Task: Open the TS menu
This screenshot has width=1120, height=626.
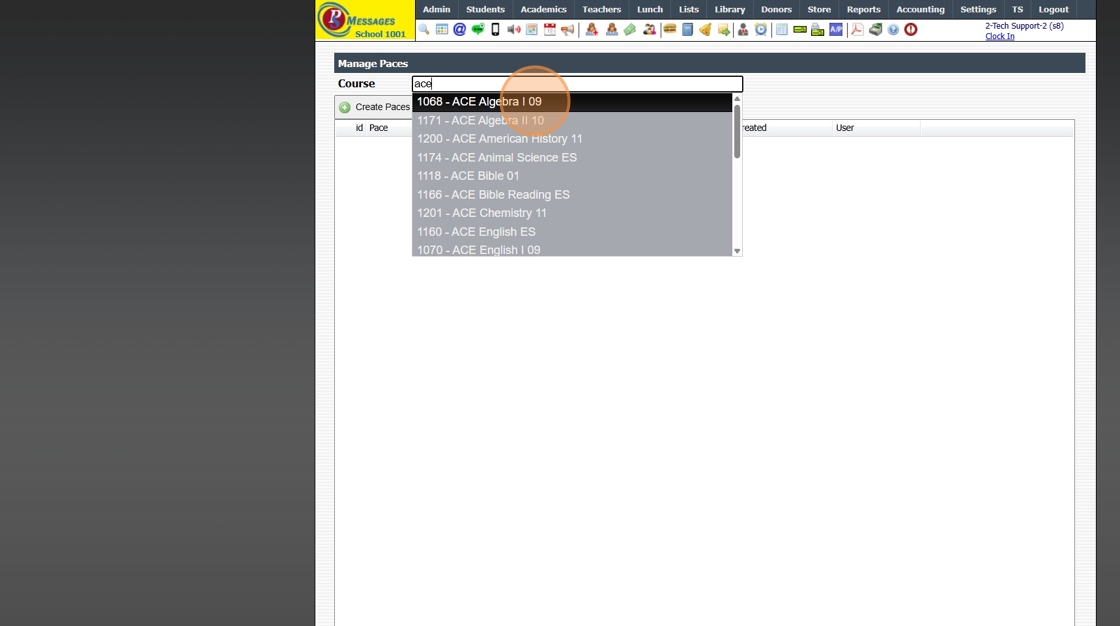Action: pos(1017,9)
